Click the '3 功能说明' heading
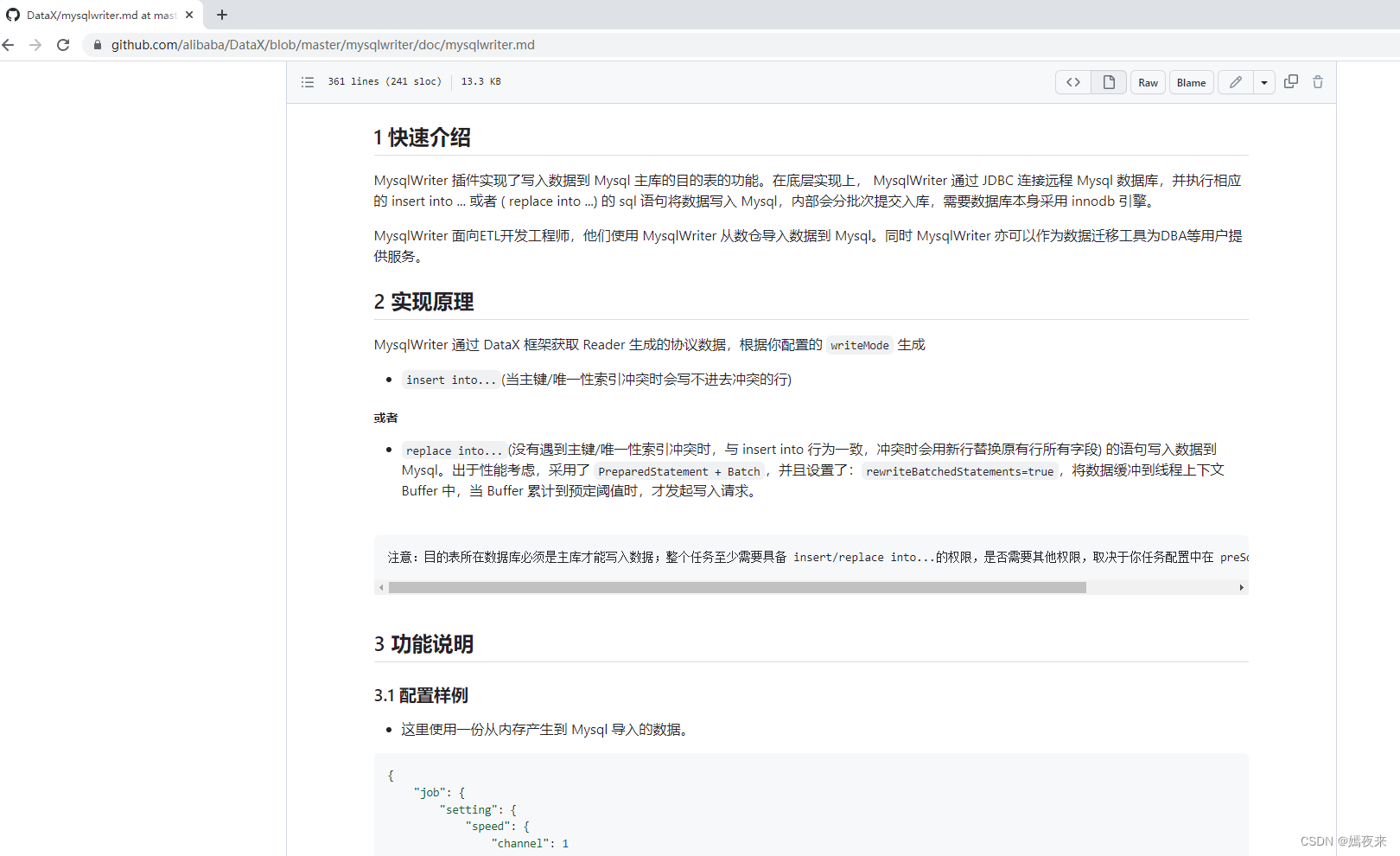The width and height of the screenshot is (1400, 856). (x=423, y=644)
